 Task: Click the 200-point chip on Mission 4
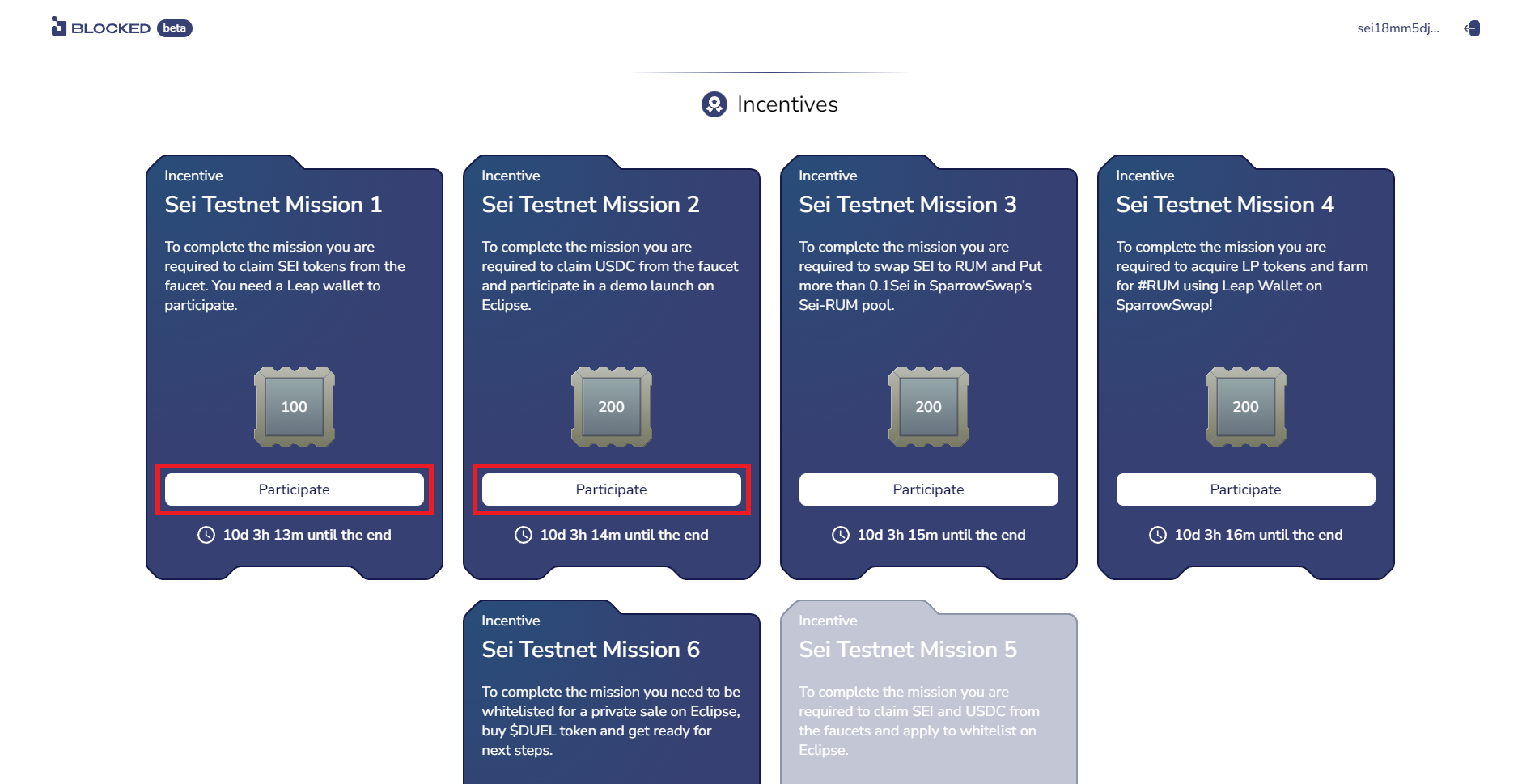coord(1246,407)
